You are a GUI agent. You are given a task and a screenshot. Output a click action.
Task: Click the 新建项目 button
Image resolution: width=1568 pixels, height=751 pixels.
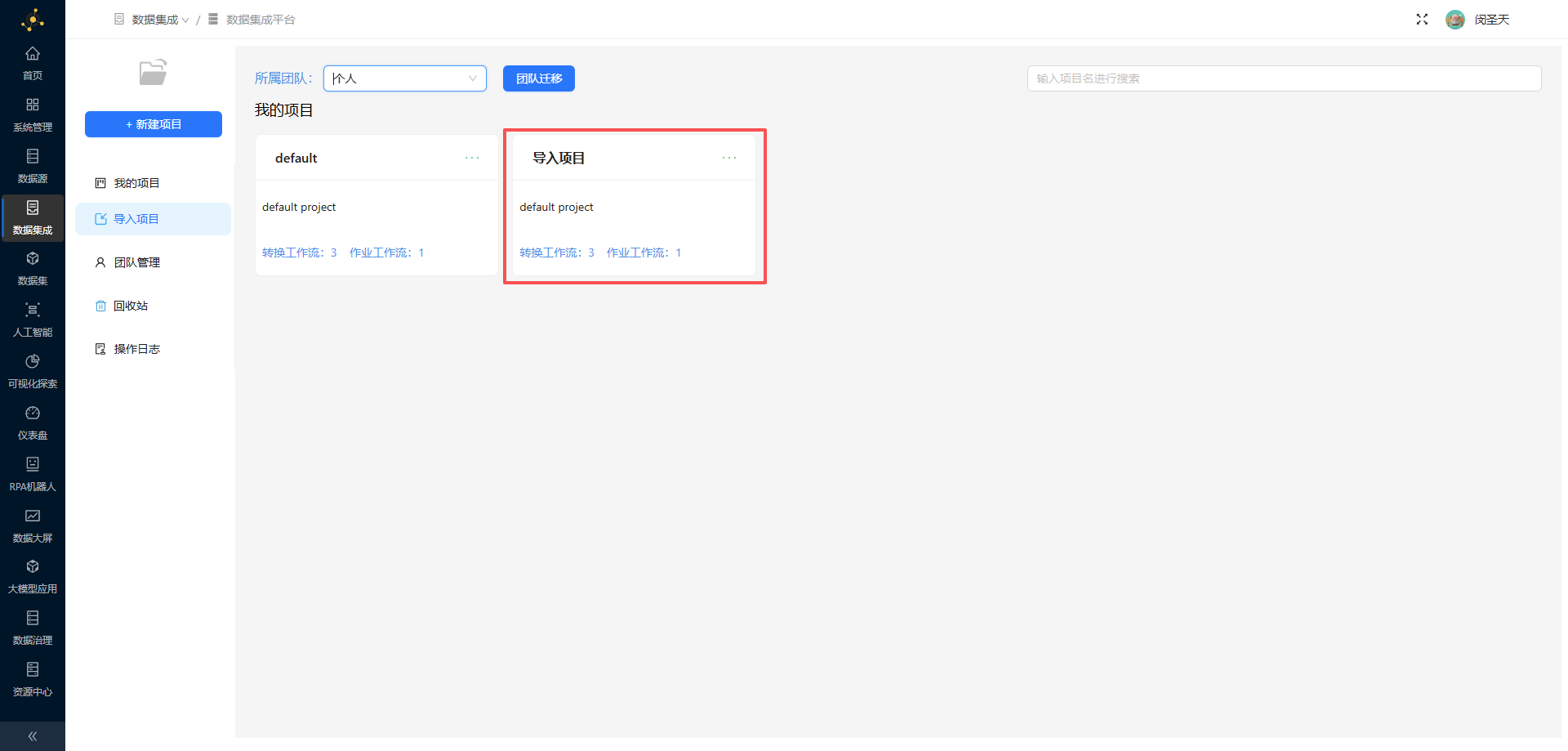point(154,124)
